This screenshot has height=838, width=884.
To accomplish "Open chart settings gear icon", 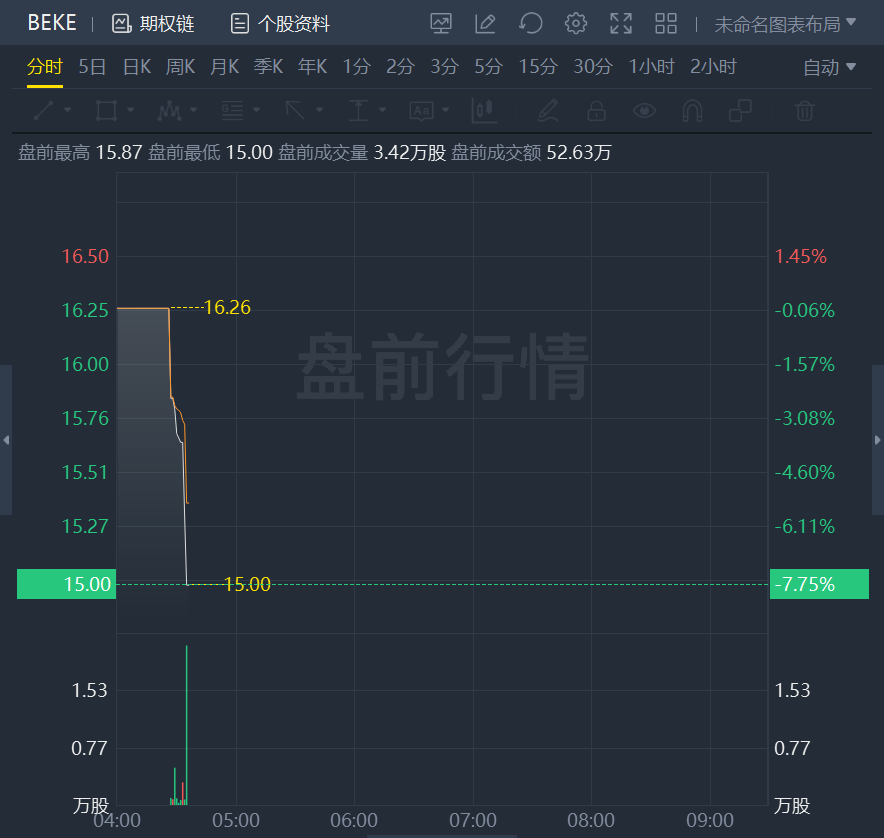I will [x=576, y=24].
